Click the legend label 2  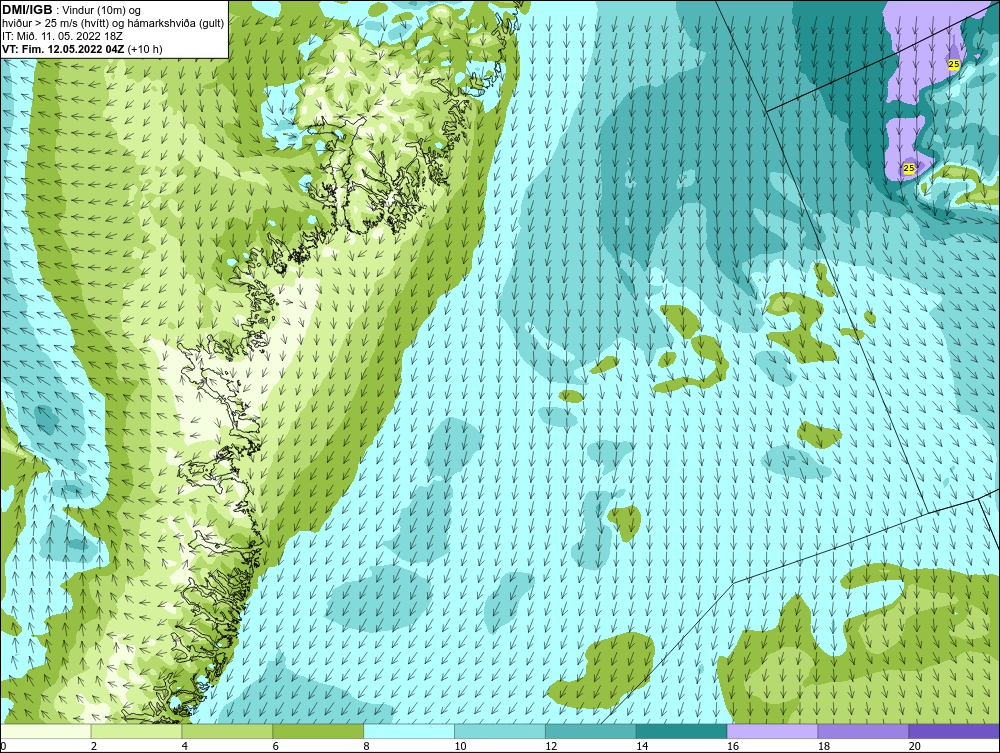(94, 746)
